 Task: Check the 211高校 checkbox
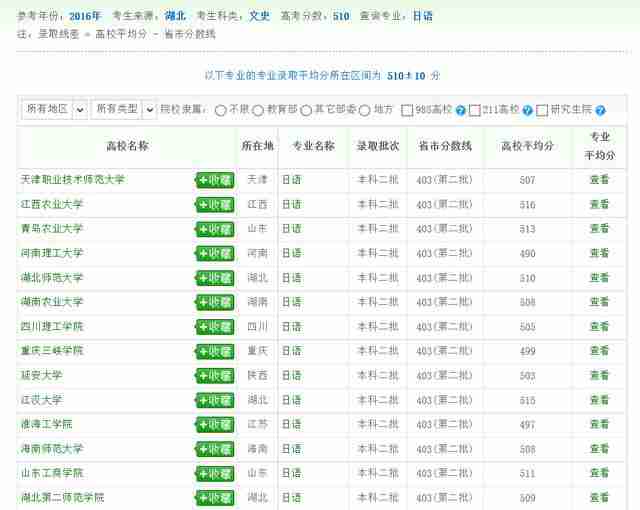tap(474, 110)
